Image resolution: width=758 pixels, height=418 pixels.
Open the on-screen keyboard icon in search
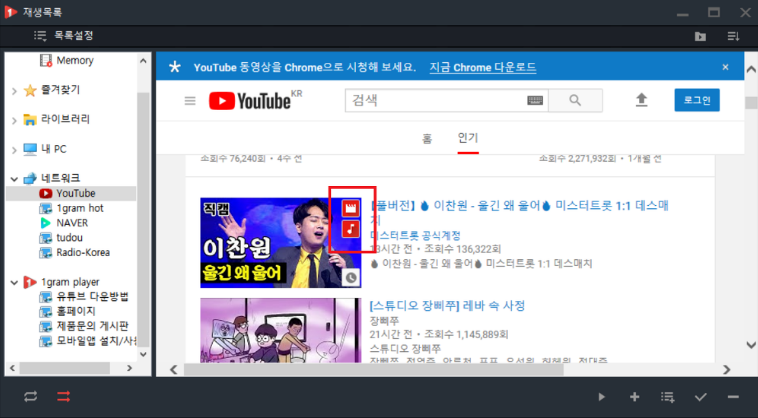click(535, 101)
